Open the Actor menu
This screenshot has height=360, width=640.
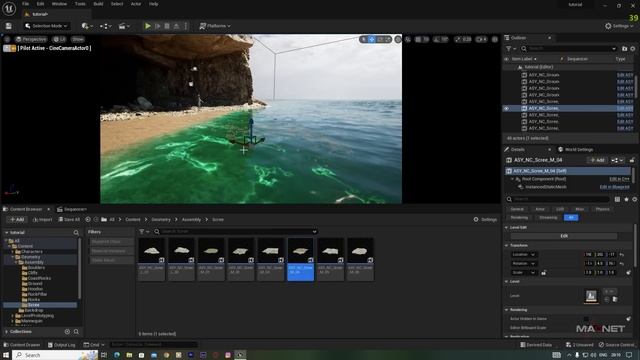click(x=136, y=4)
